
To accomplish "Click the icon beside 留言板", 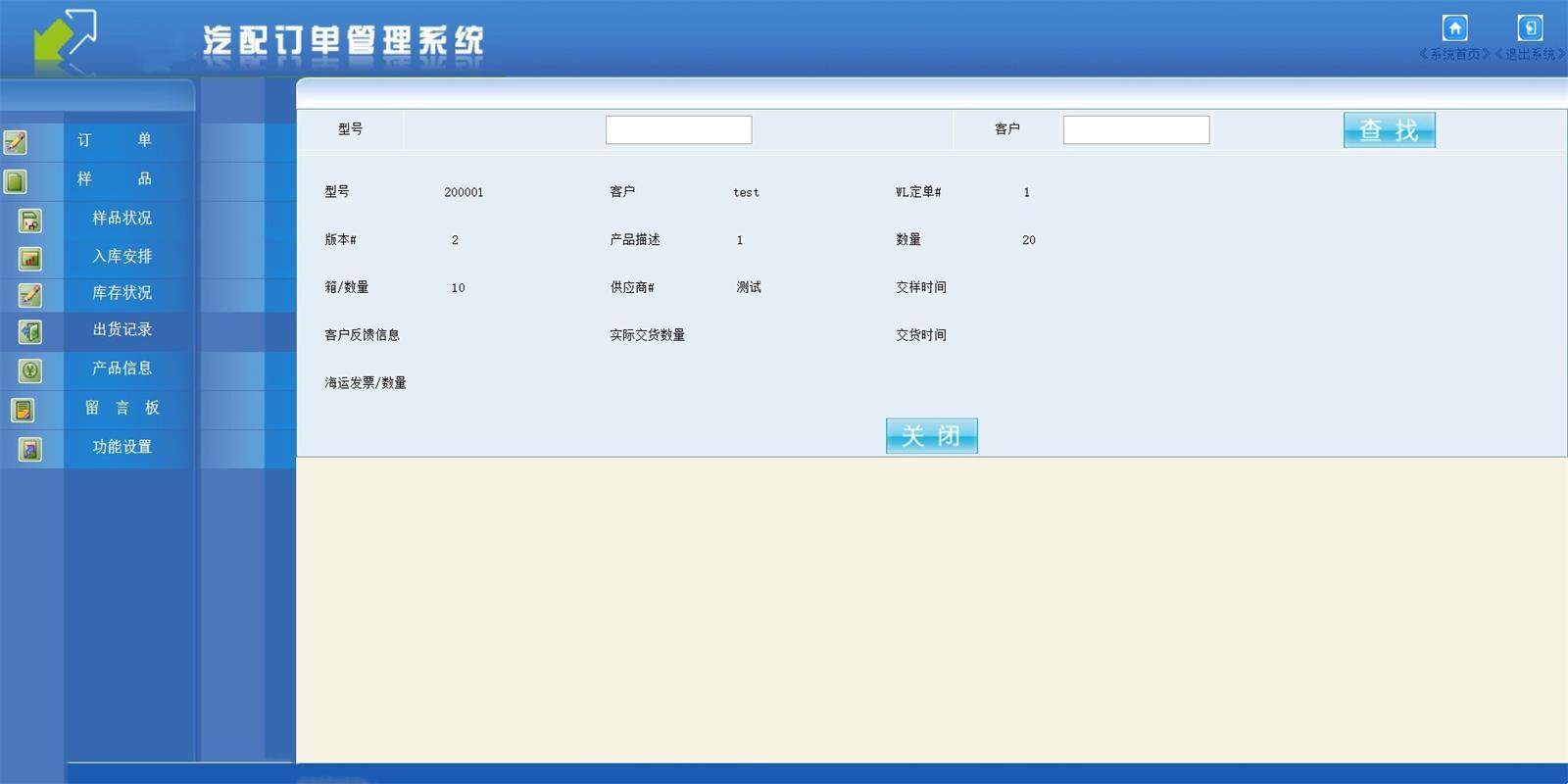I will coord(23,410).
